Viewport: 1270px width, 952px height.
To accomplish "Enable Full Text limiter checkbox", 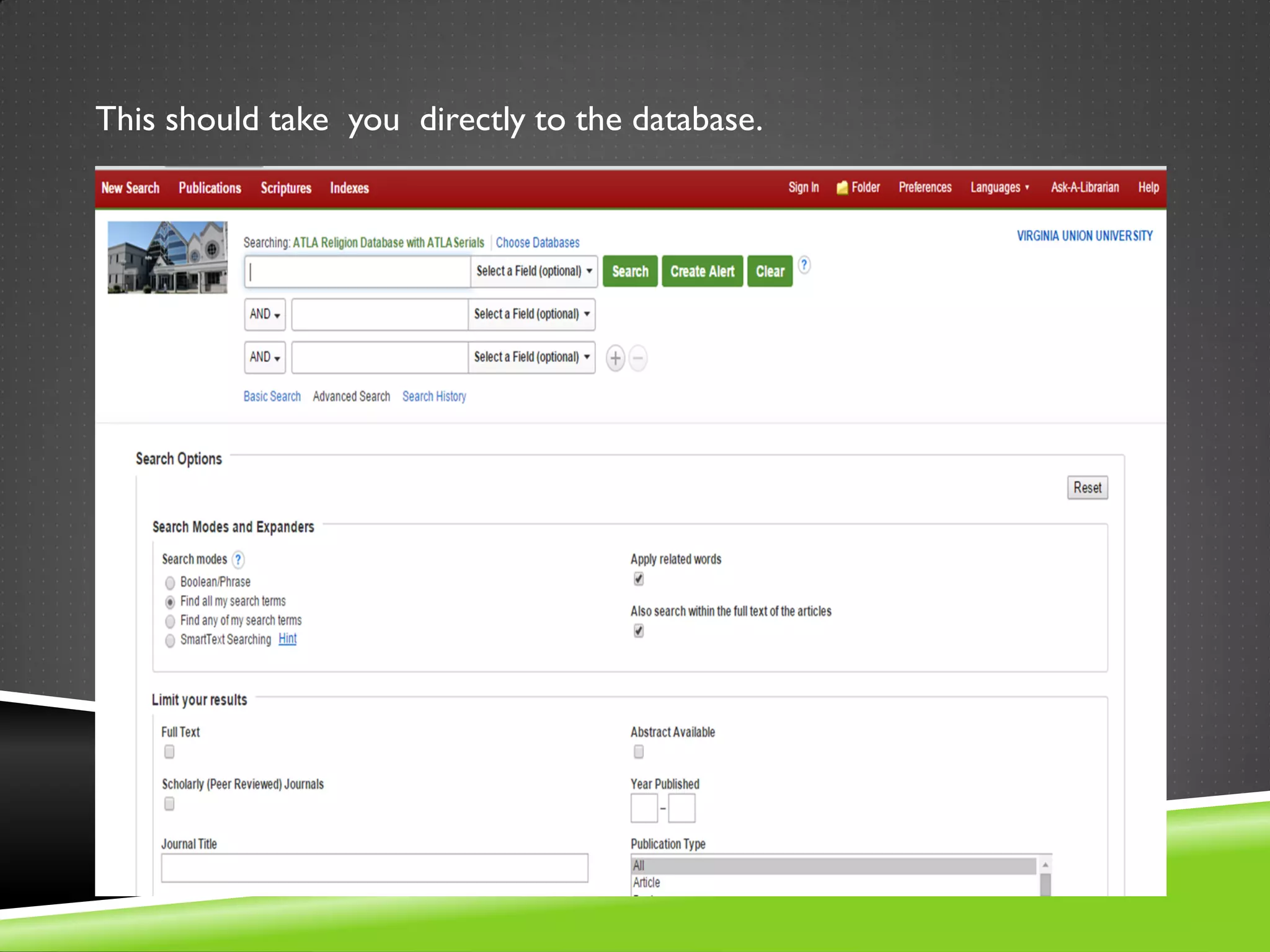I will coord(169,752).
